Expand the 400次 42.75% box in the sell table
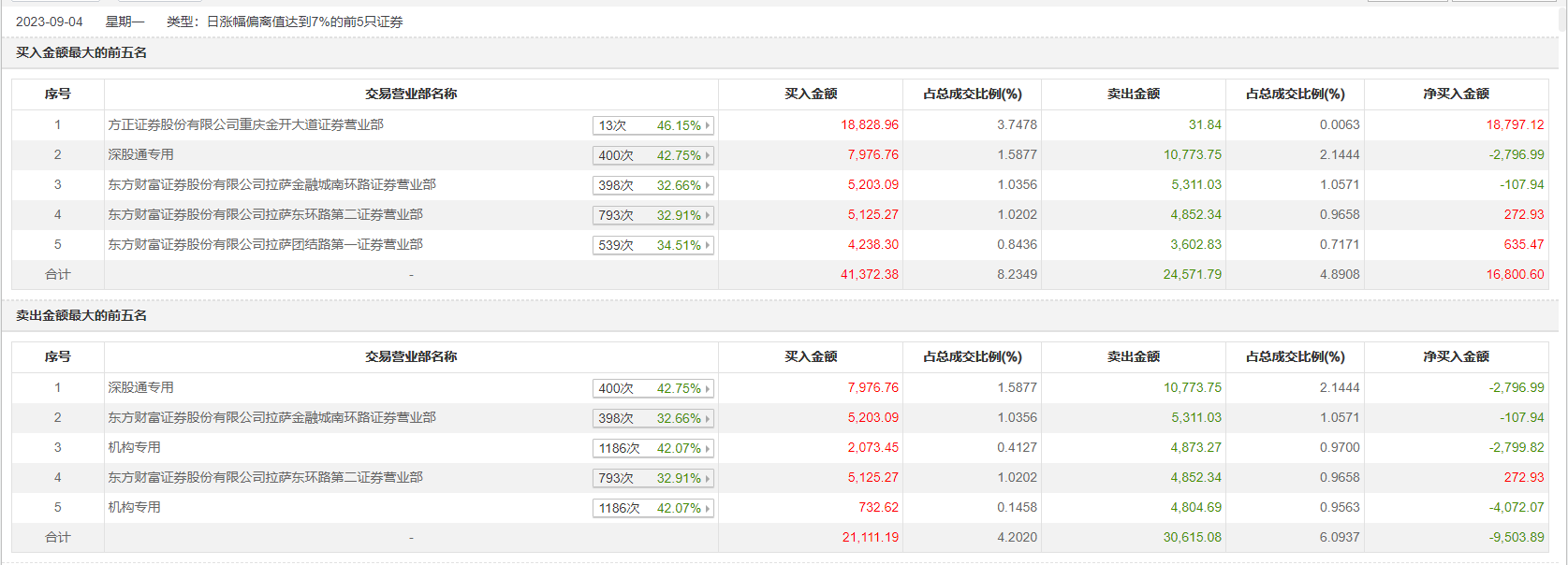 click(652, 388)
